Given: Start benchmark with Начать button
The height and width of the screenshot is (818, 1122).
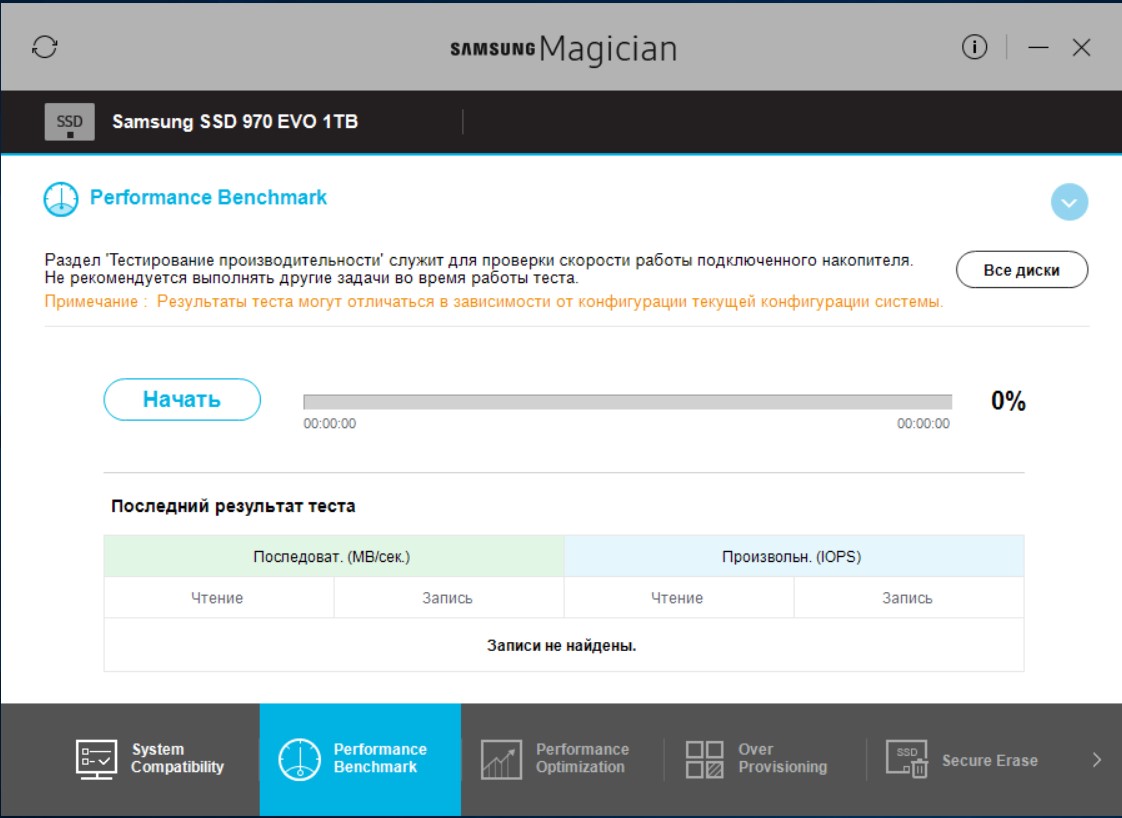Looking at the screenshot, I should [x=182, y=399].
